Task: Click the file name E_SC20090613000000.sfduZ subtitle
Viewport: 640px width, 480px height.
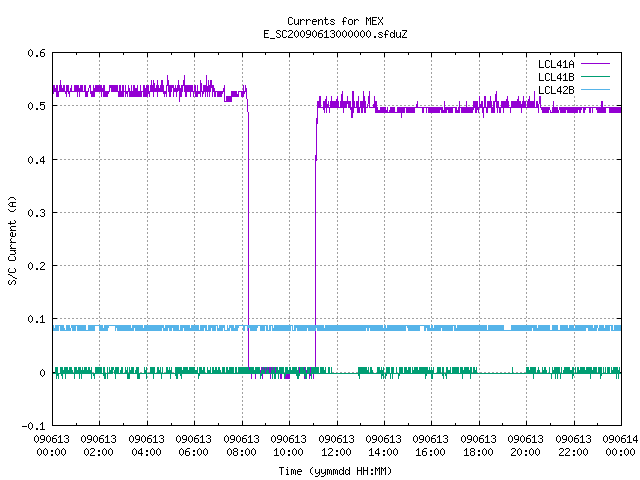Action: (335, 34)
